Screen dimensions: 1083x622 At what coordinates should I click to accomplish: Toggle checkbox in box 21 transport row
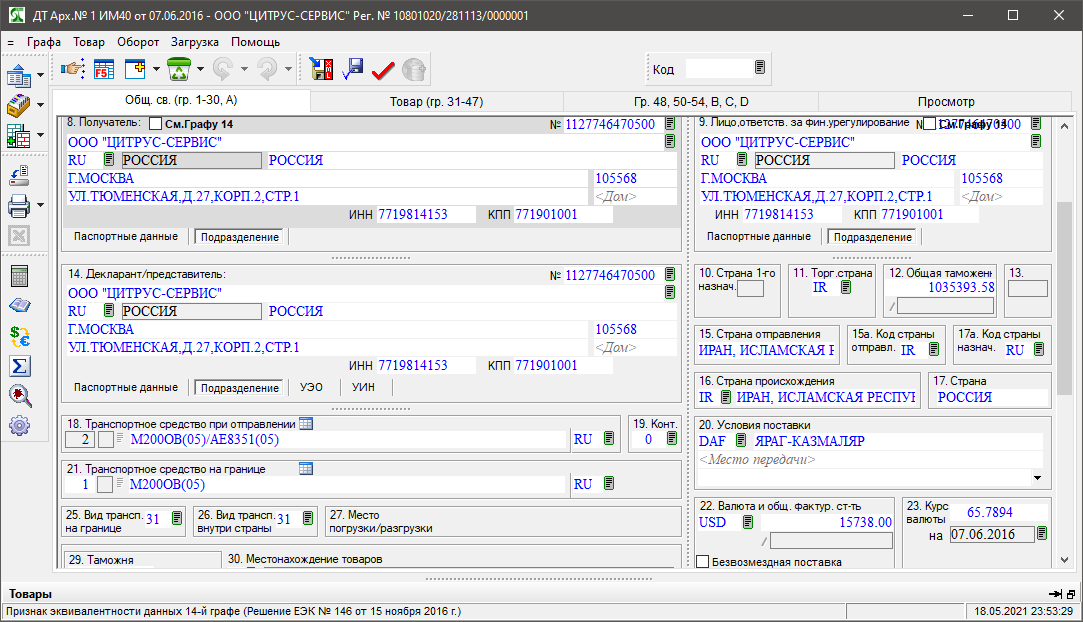tap(104, 485)
